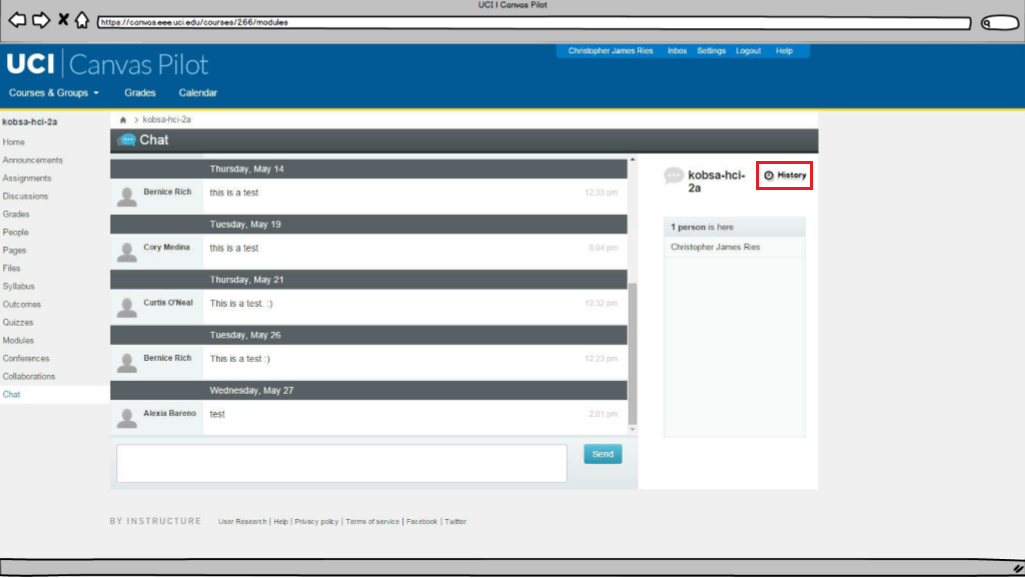The height and width of the screenshot is (578, 1025).
Task: Click the browser back arrow icon
Action: tap(17, 20)
